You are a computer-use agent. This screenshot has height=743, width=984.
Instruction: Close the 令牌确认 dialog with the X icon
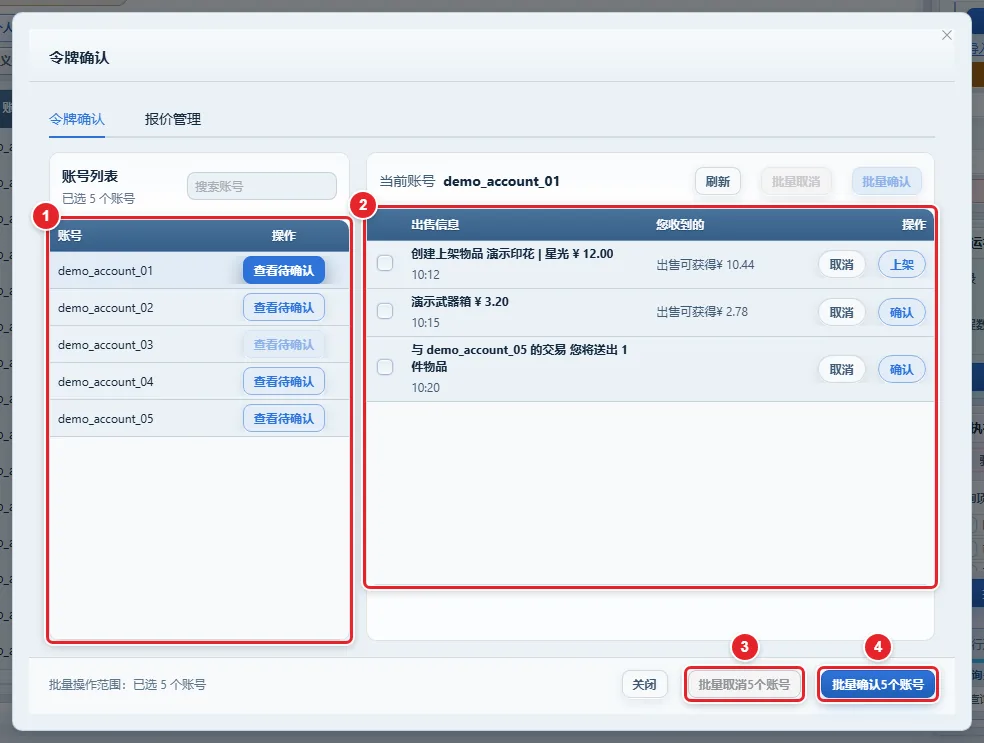(x=946, y=35)
